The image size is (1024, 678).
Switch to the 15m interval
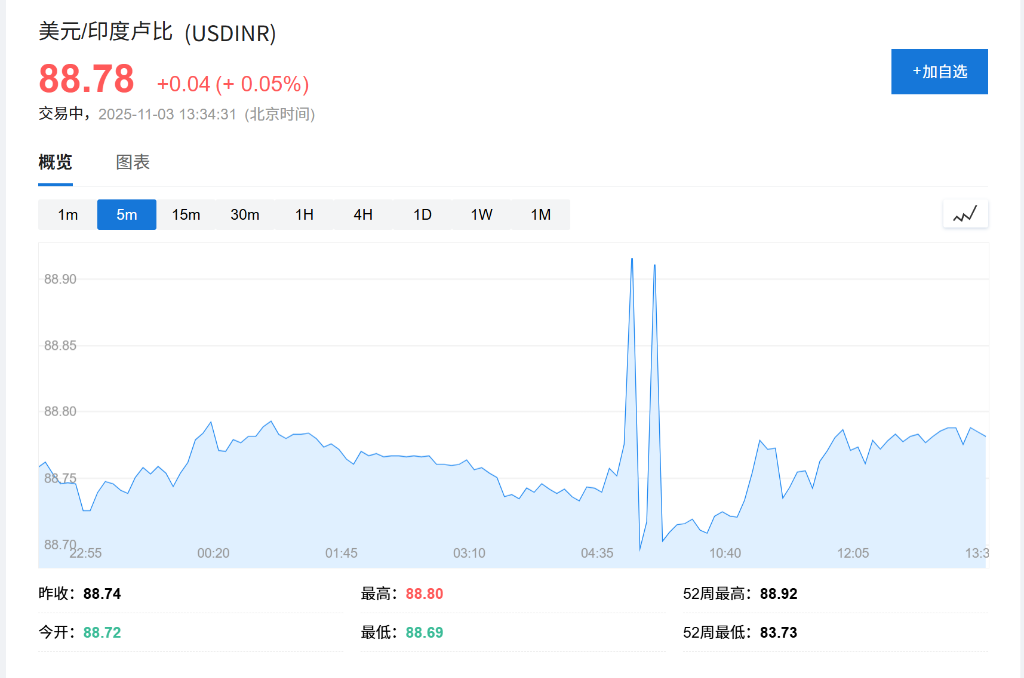[x=186, y=214]
